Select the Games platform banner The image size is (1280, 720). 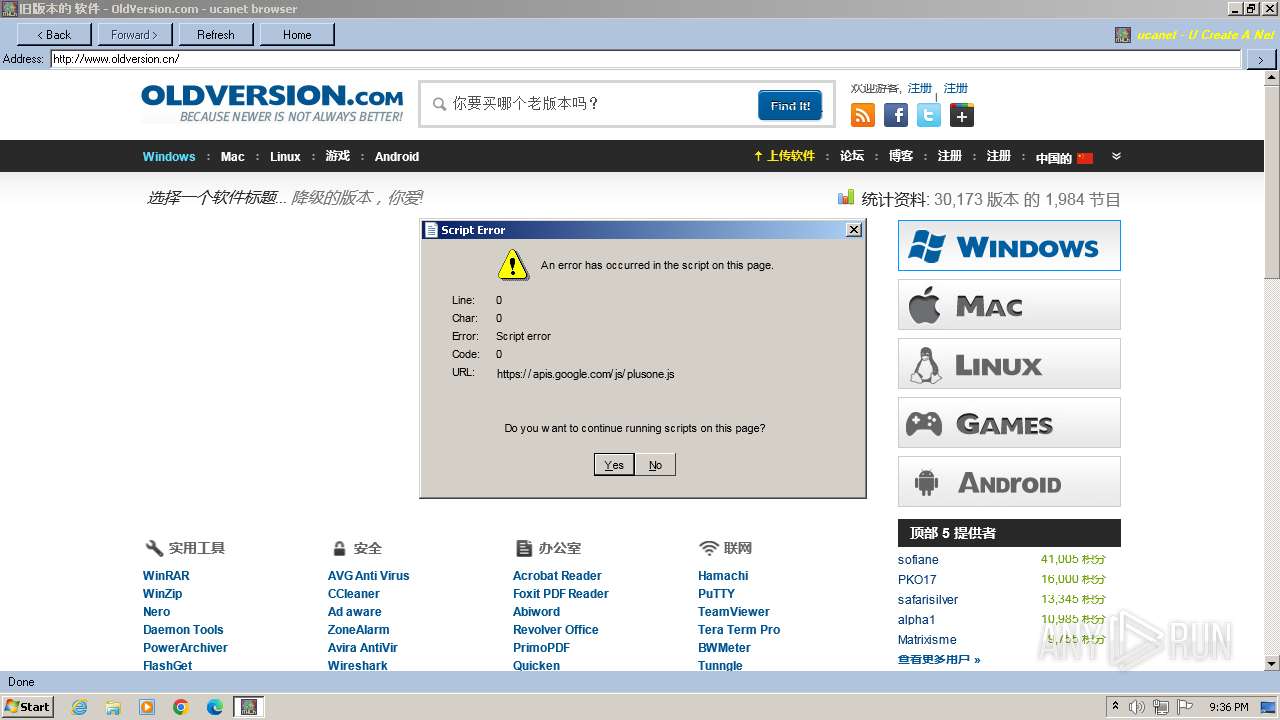tap(1009, 423)
